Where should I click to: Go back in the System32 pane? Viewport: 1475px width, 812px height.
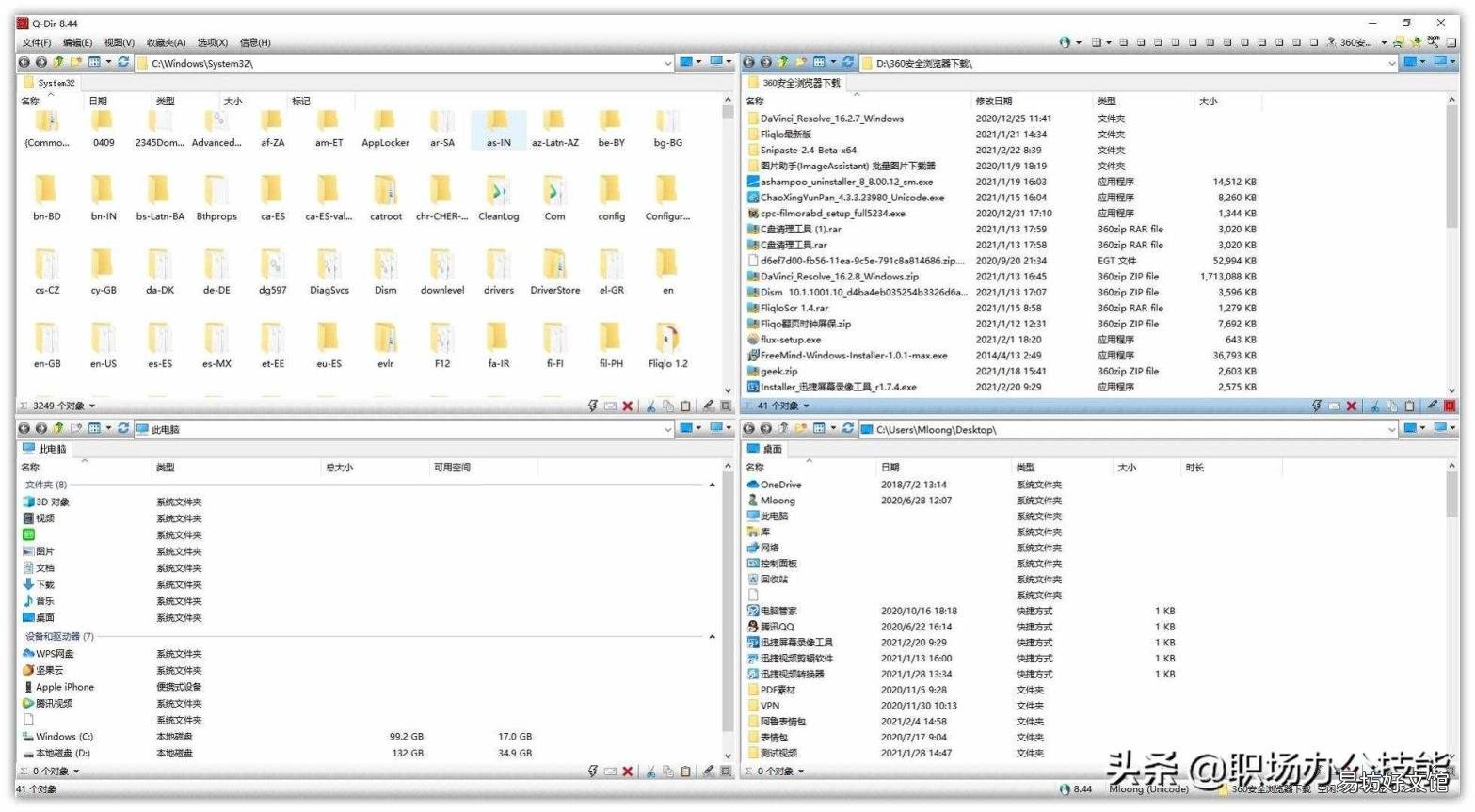24,62
